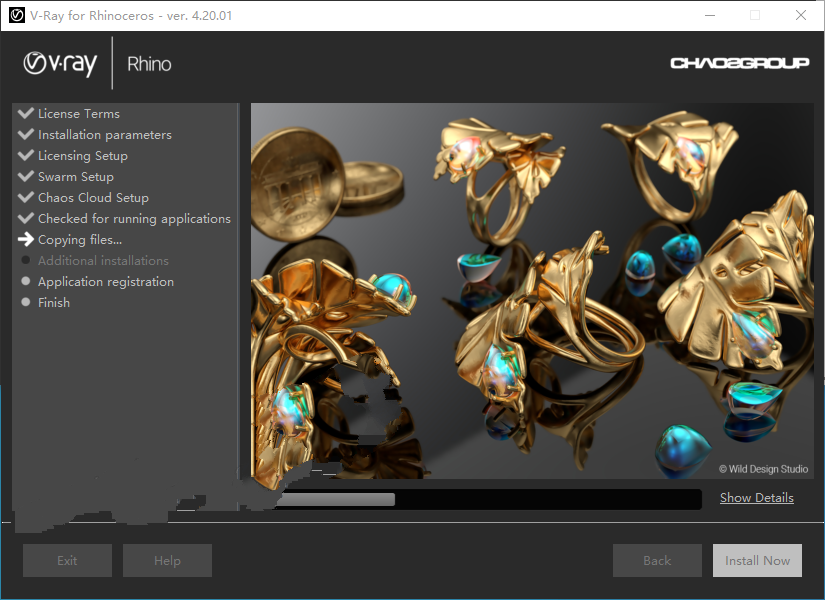Click the Chaos Group logo

click(739, 63)
